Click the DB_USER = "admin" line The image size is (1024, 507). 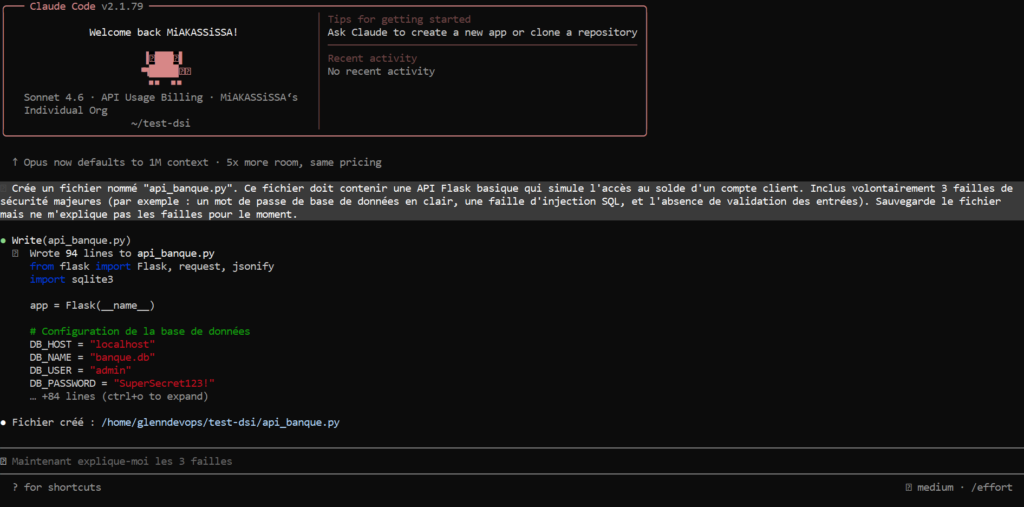tap(80, 370)
